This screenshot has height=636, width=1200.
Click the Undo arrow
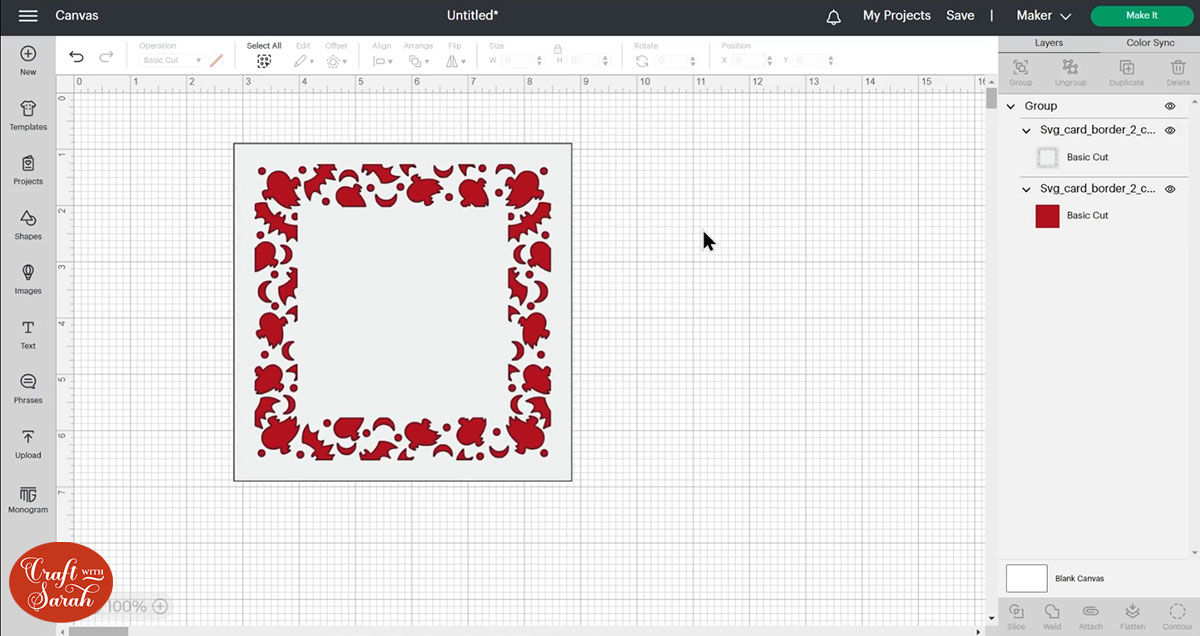(76, 57)
